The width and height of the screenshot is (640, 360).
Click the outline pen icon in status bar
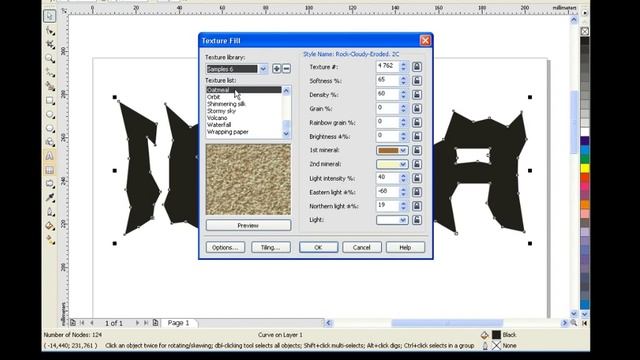click(484, 346)
